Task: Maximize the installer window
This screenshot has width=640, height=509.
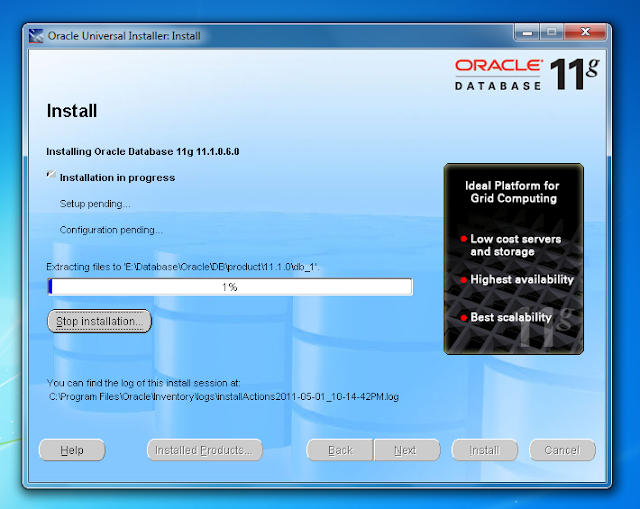Action: click(551, 32)
